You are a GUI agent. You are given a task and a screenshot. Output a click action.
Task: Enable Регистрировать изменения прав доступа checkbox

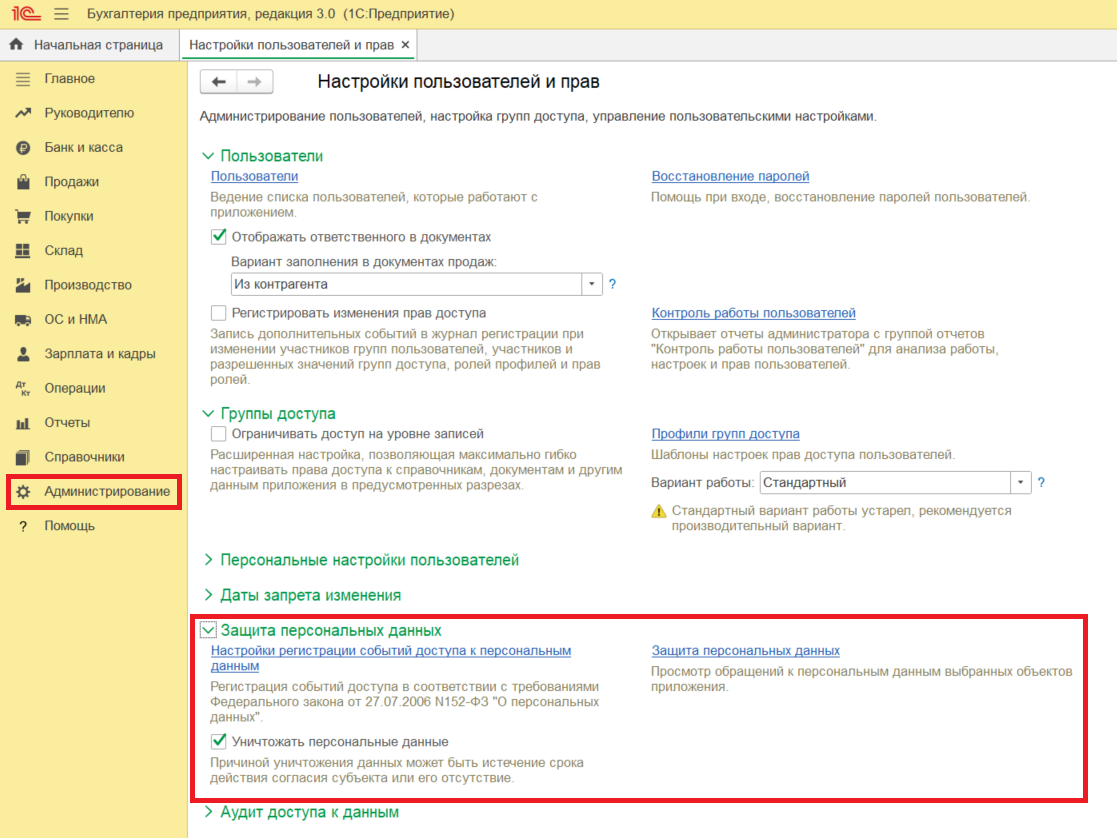[219, 312]
